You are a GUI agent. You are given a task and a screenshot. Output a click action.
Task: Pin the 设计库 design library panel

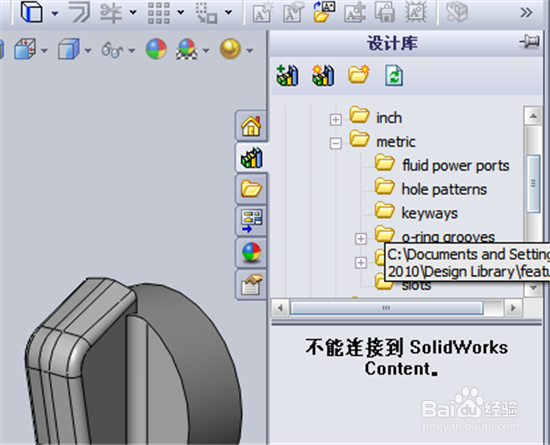(x=530, y=42)
